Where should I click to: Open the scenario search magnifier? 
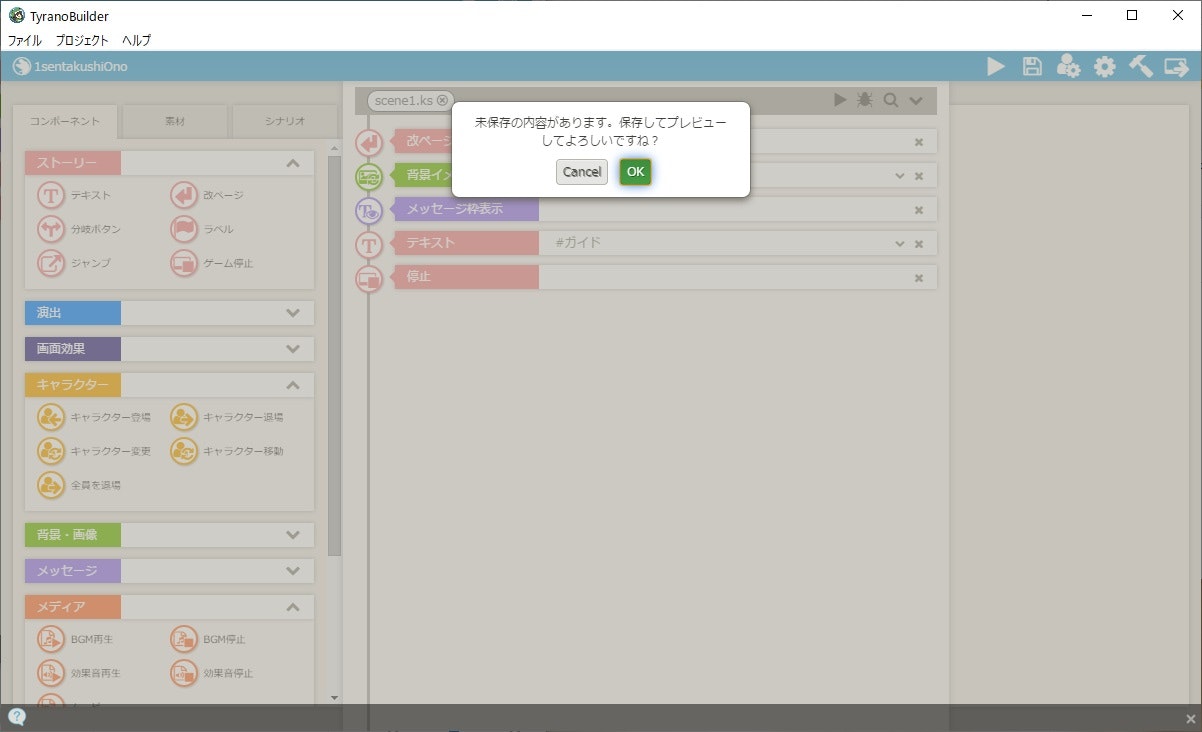[890, 100]
